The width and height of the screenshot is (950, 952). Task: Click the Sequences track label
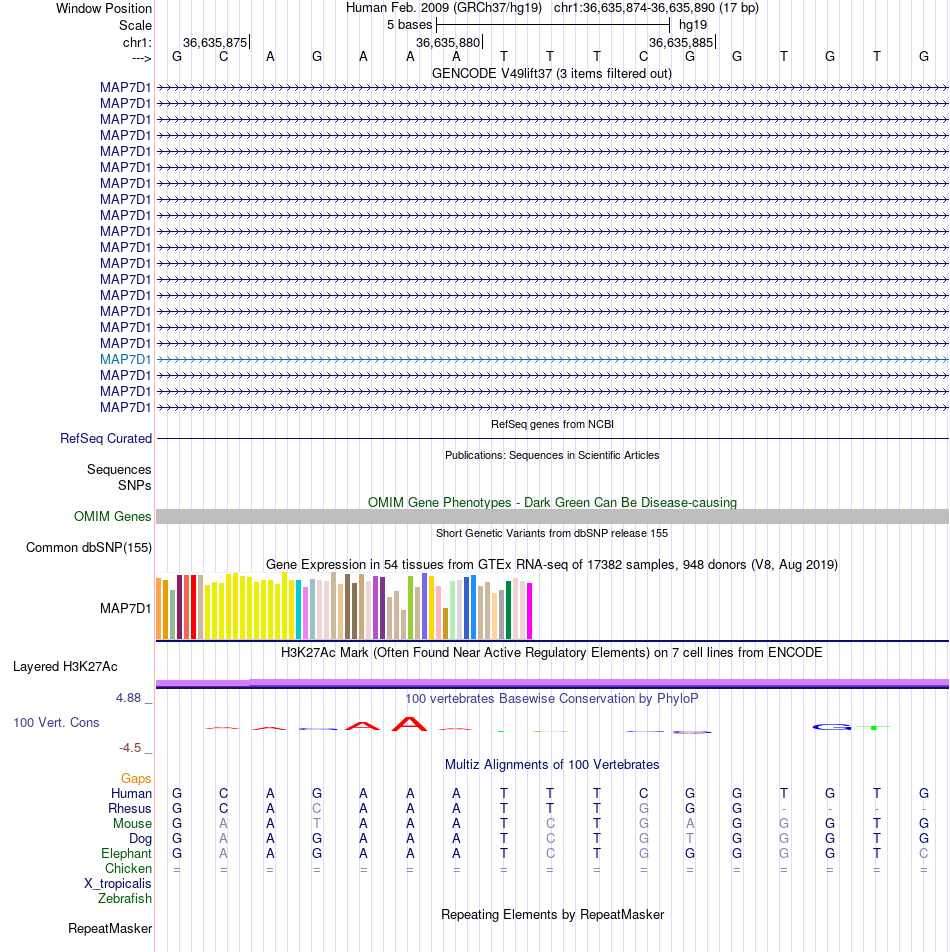tap(119, 469)
